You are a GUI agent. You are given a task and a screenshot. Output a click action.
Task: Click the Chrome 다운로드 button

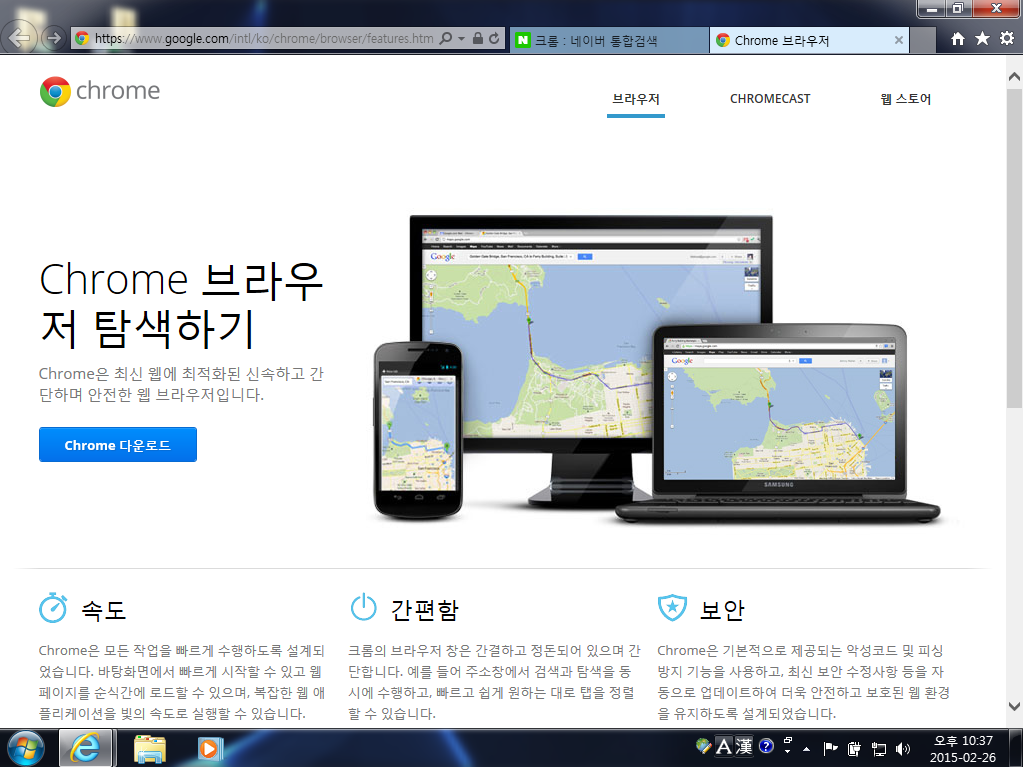[117, 445]
